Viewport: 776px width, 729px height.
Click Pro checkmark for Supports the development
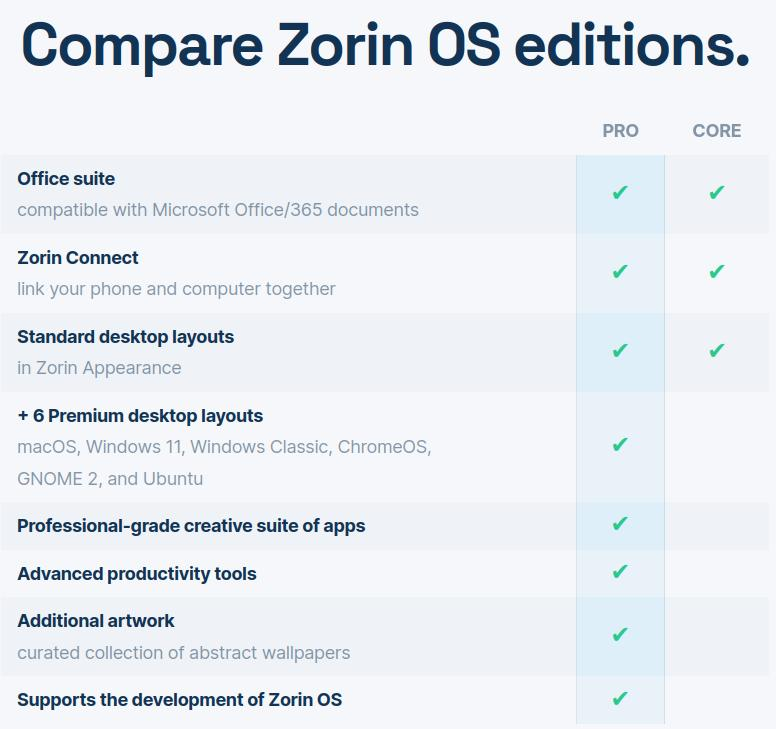tap(620, 698)
